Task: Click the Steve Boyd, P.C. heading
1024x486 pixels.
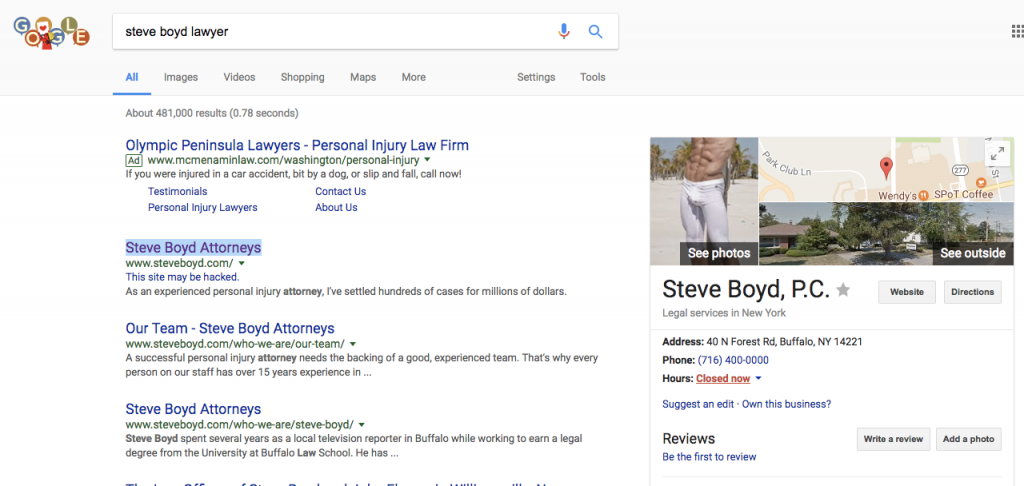Action: click(746, 290)
